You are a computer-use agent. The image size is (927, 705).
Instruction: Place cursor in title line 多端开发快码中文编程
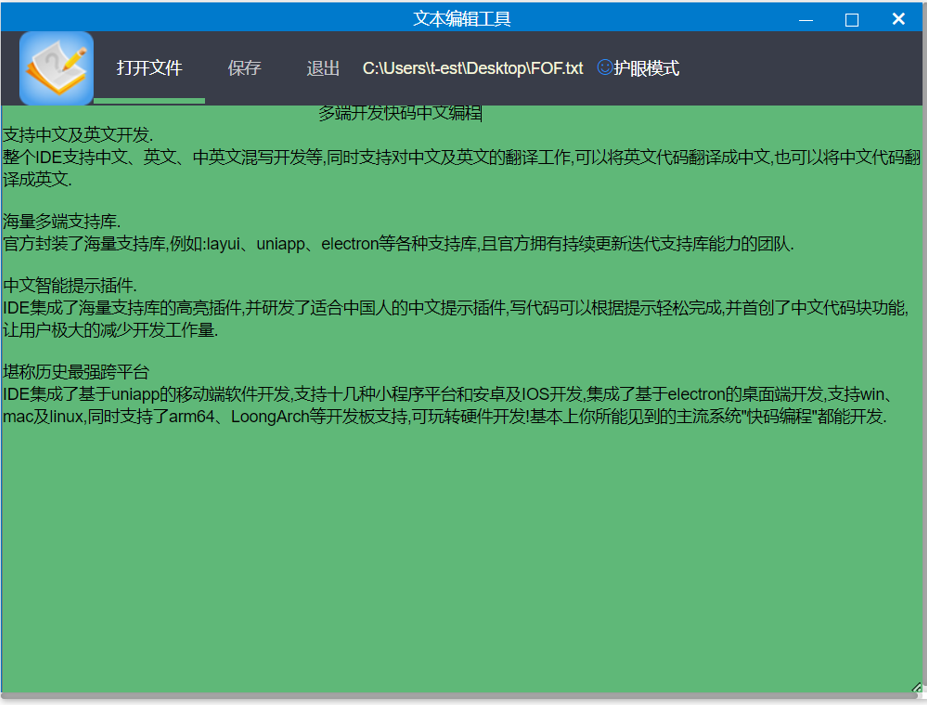[x=400, y=112]
